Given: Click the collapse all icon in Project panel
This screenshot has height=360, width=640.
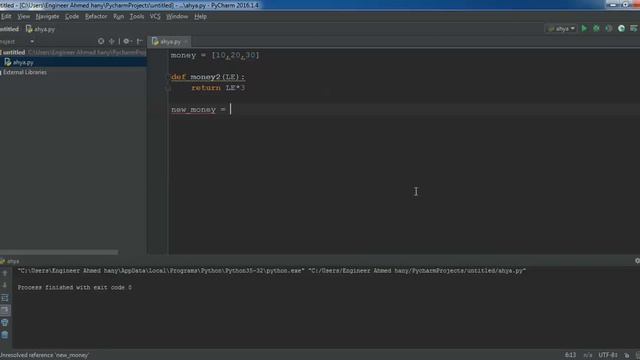Looking at the screenshot, I should (111, 41).
